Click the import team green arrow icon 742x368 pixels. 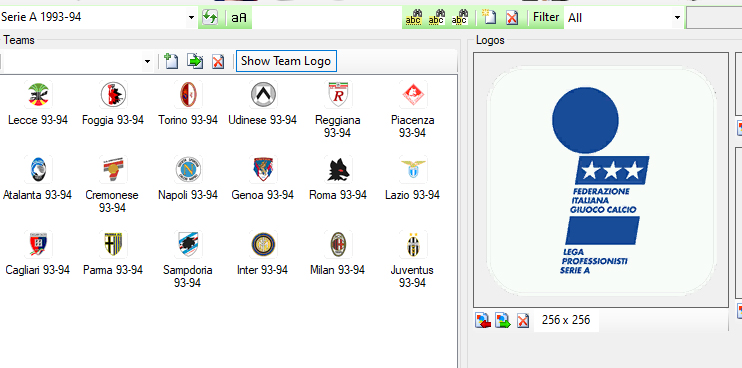click(x=195, y=61)
